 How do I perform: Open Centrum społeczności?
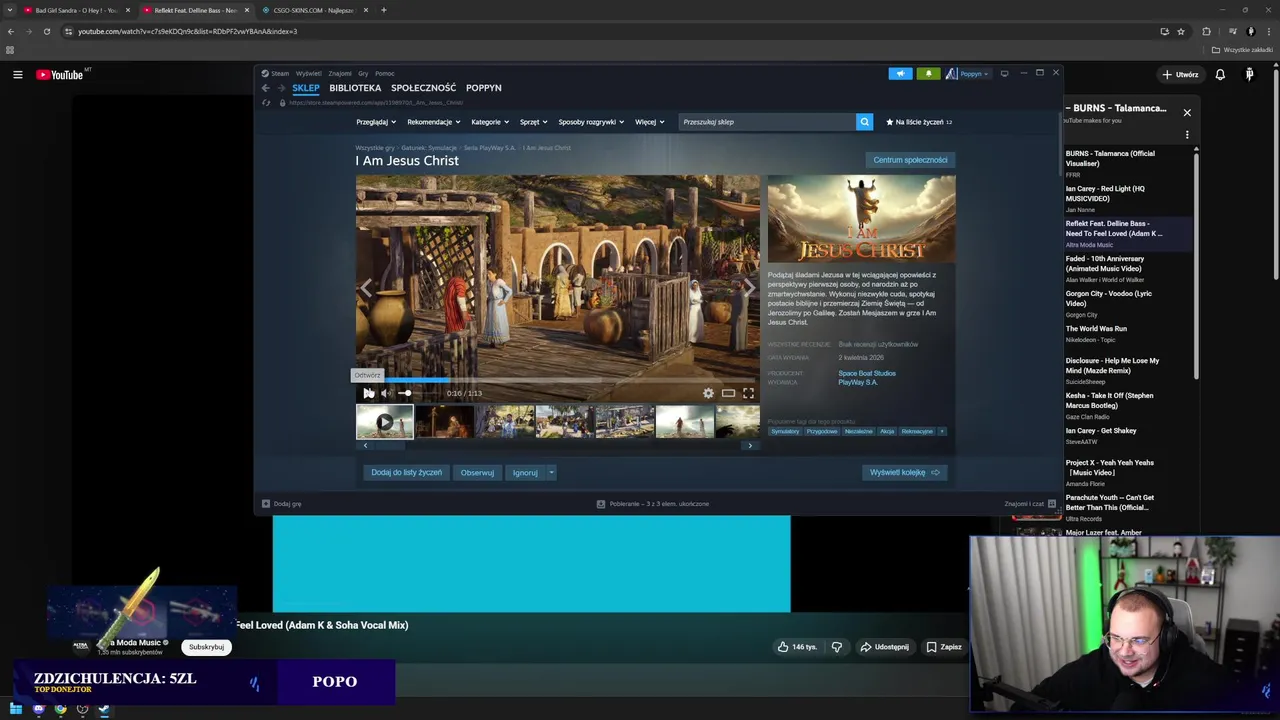(x=910, y=160)
